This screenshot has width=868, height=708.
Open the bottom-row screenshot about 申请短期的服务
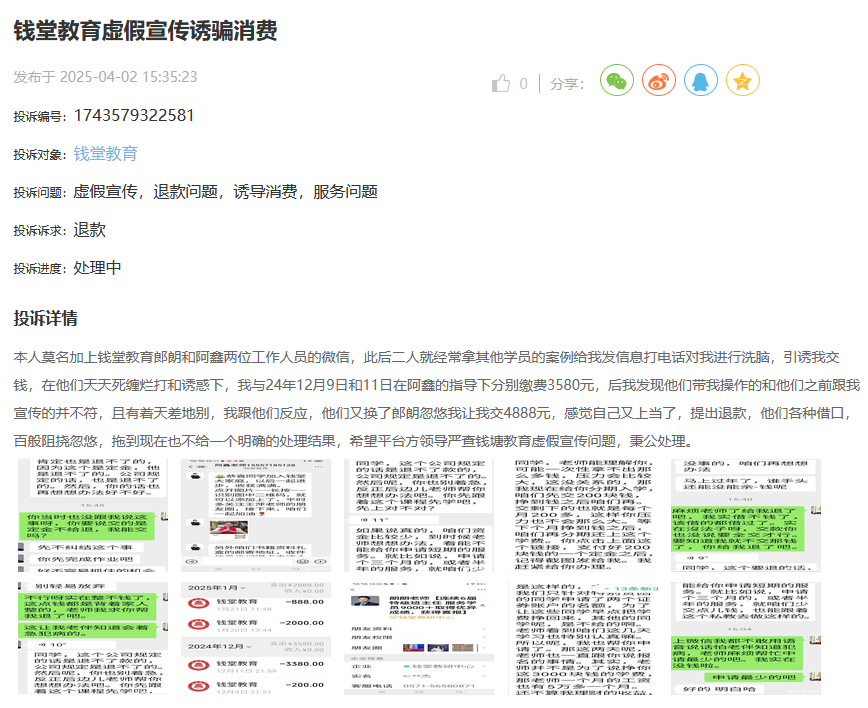[746, 638]
